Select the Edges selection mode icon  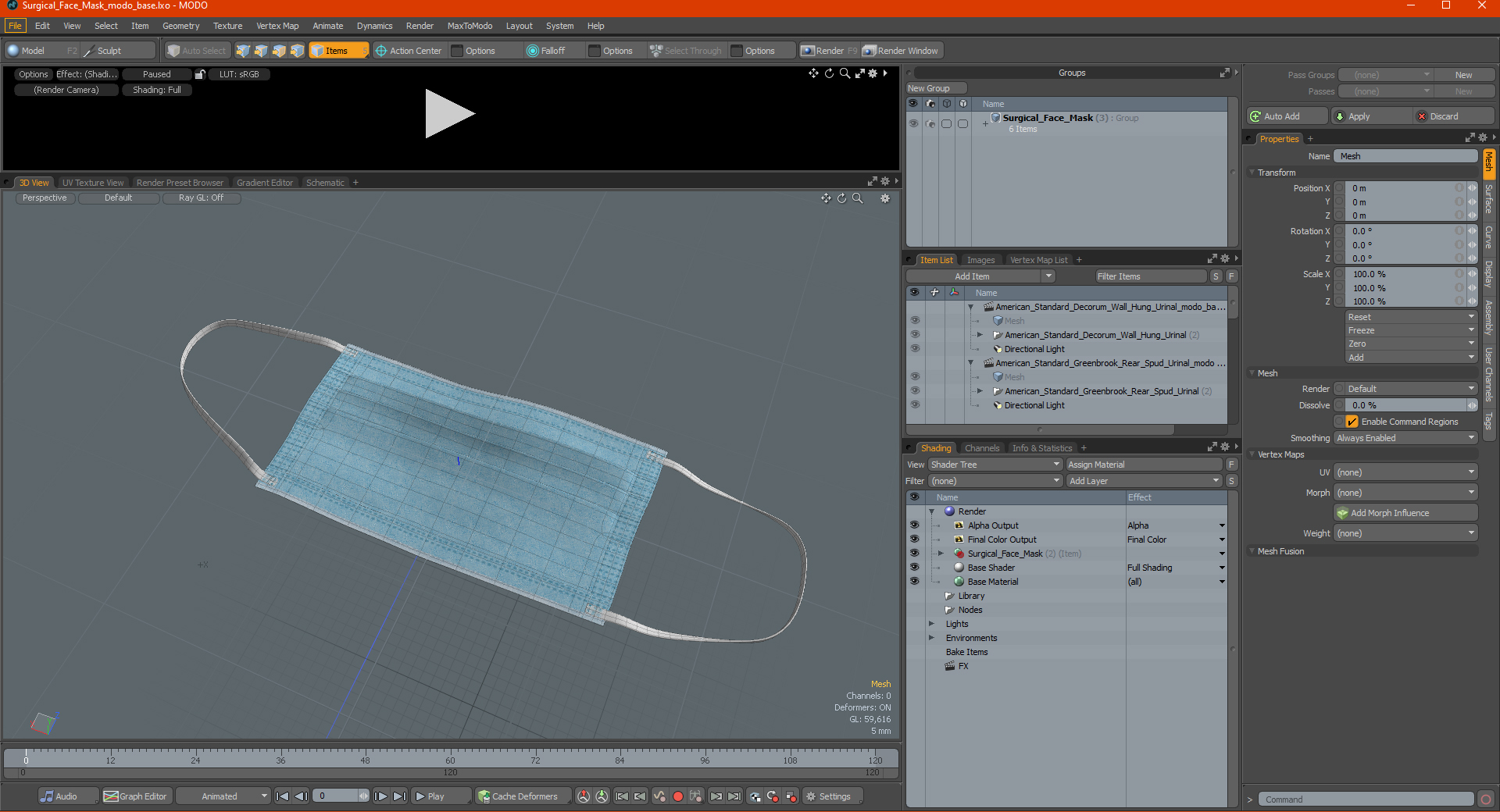point(261,51)
